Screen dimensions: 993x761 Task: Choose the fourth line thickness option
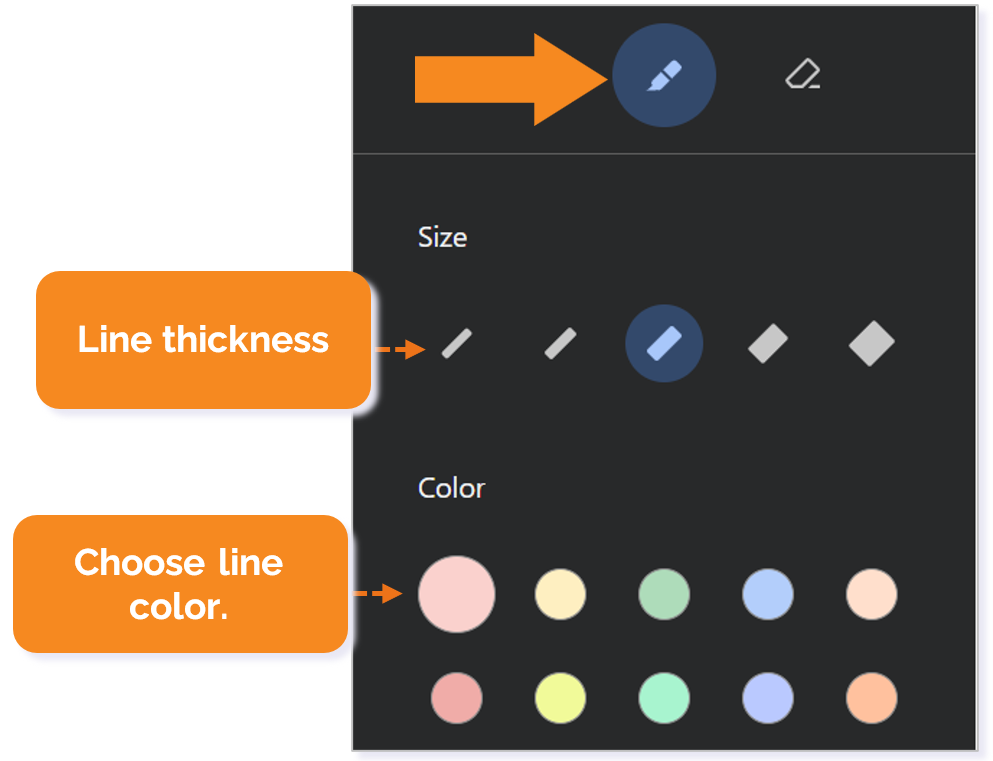[x=768, y=344]
